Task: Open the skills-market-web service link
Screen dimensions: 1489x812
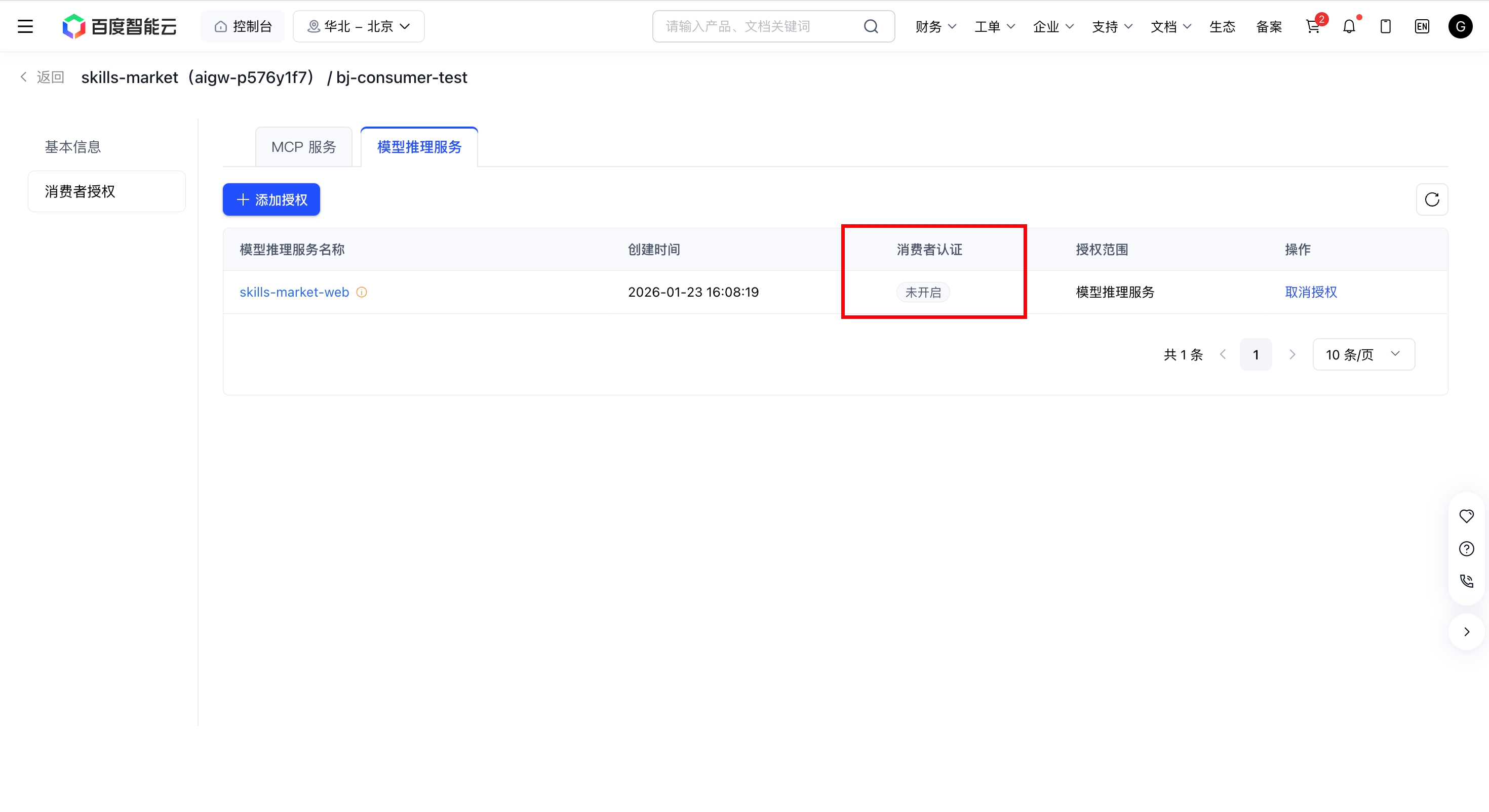Action: 294,293
